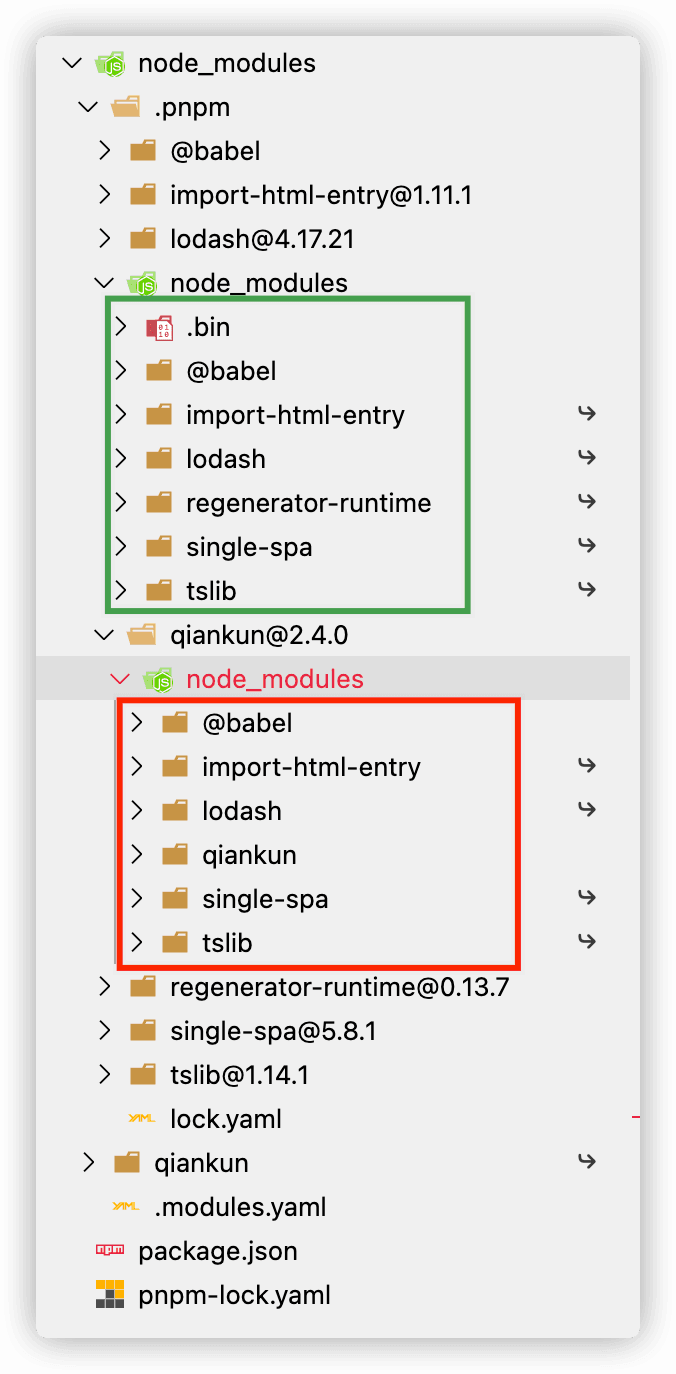
Task: Select the red highlighted node_modules row
Action: [x=275, y=679]
